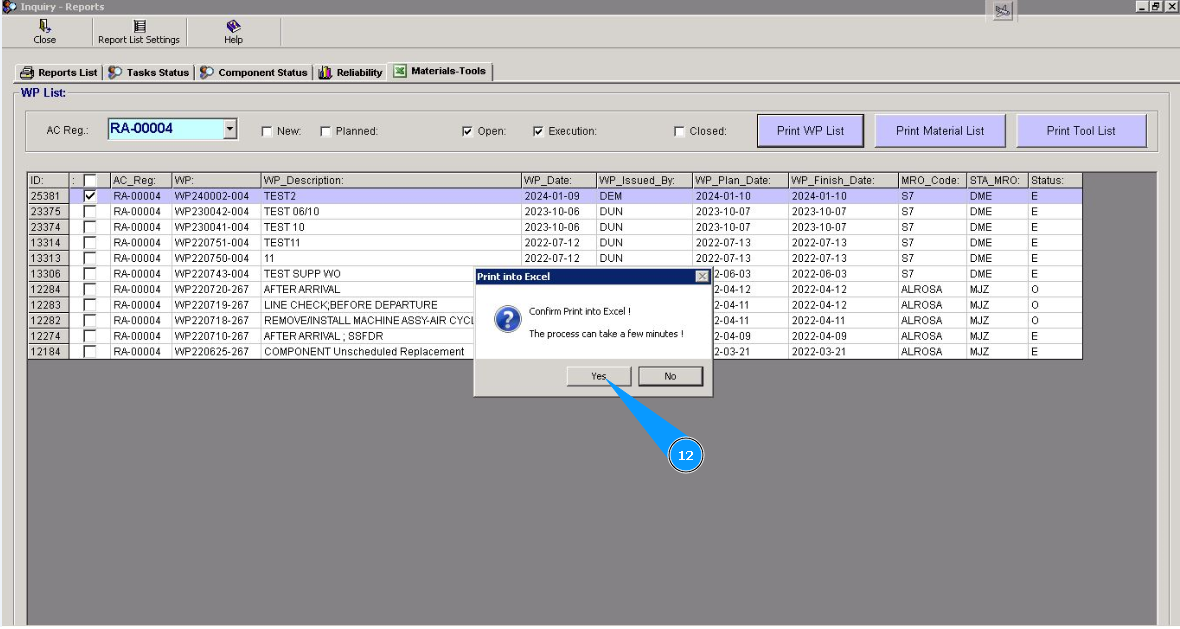Image resolution: width=1180 pixels, height=629 pixels.
Task: Go to the Reliability tab
Action: [x=351, y=73]
